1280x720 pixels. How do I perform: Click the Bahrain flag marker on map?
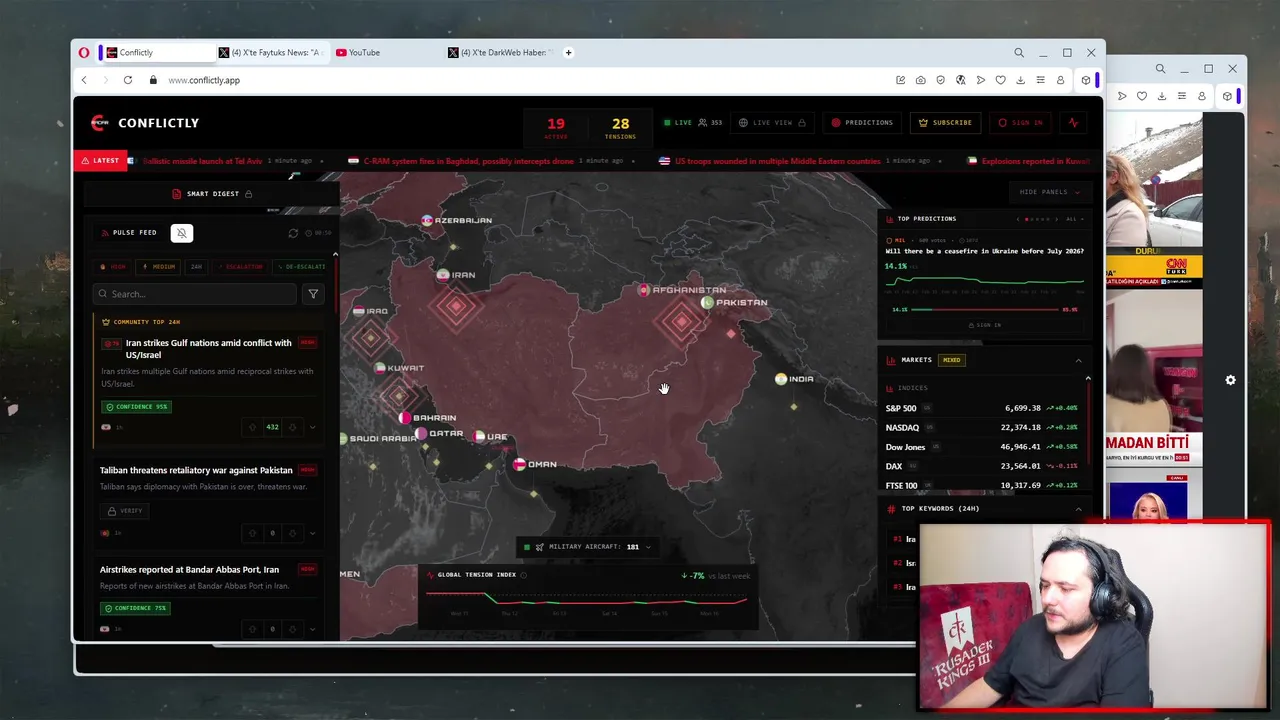point(404,418)
